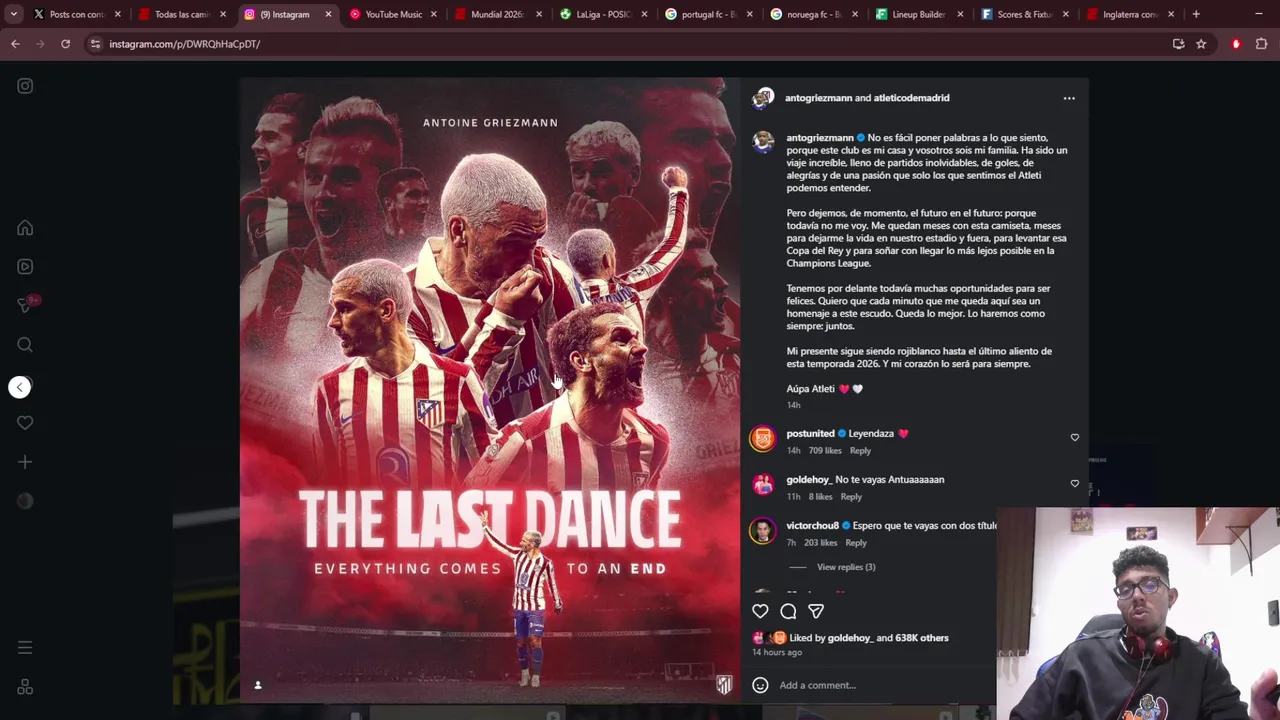This screenshot has width=1280, height=720.
Task: Open the list of 638K others who liked
Action: click(x=922, y=638)
